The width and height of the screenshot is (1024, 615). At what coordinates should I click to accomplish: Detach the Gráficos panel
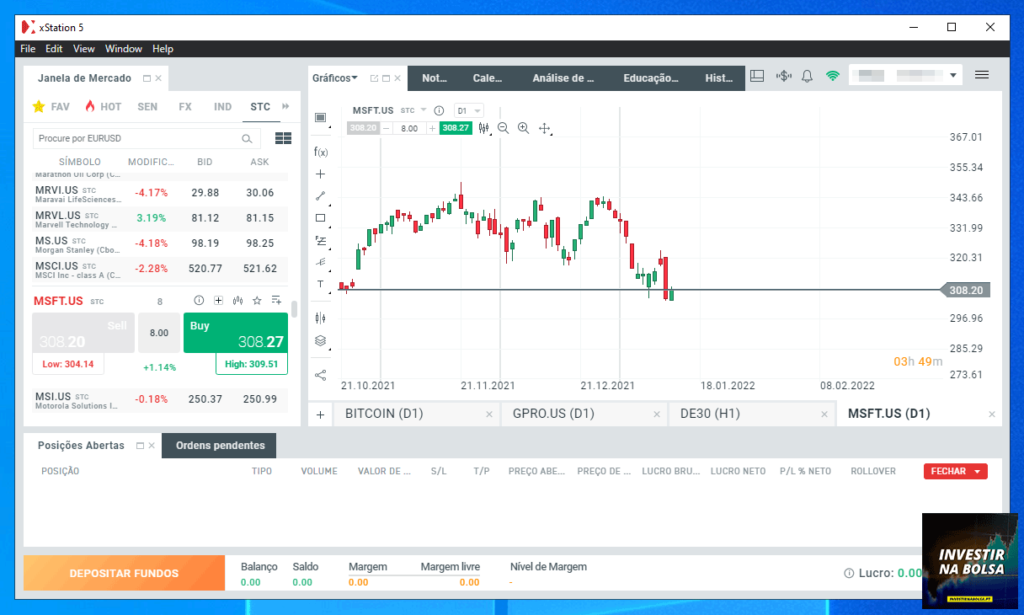[374, 78]
